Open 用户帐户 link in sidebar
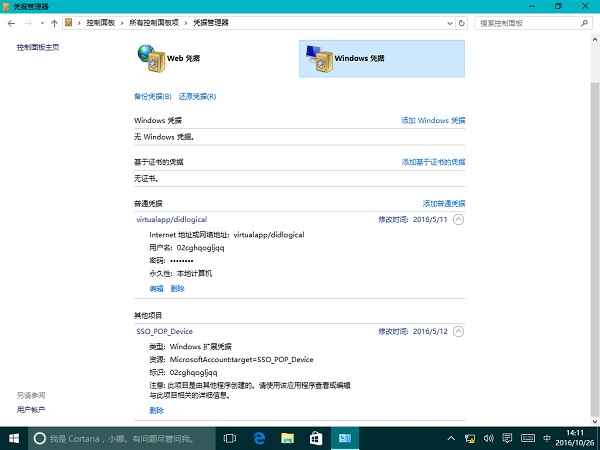The width and height of the screenshot is (600, 450). [x=31, y=410]
